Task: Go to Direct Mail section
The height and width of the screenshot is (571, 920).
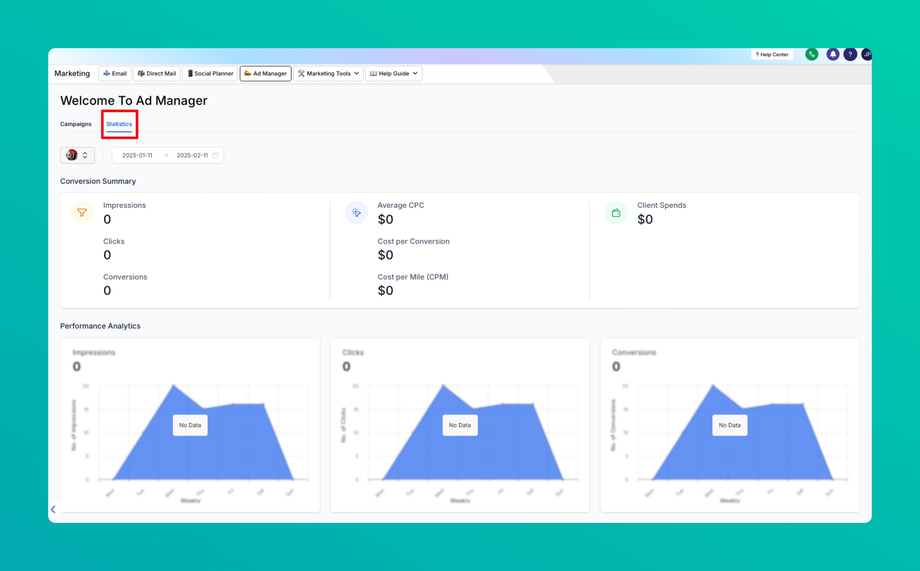Action: (157, 74)
